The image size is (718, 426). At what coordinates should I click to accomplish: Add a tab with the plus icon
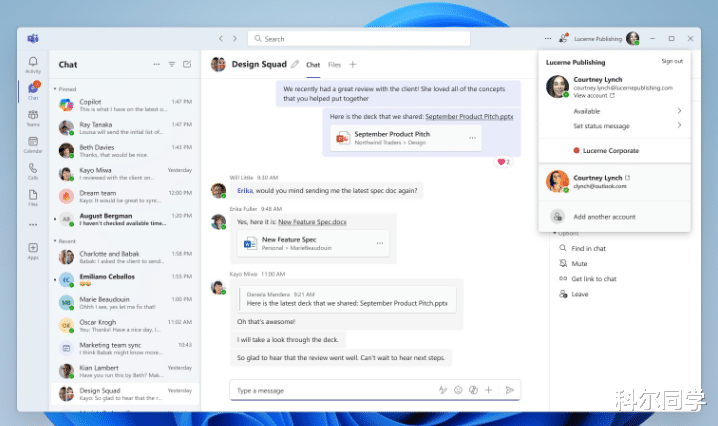coord(353,65)
